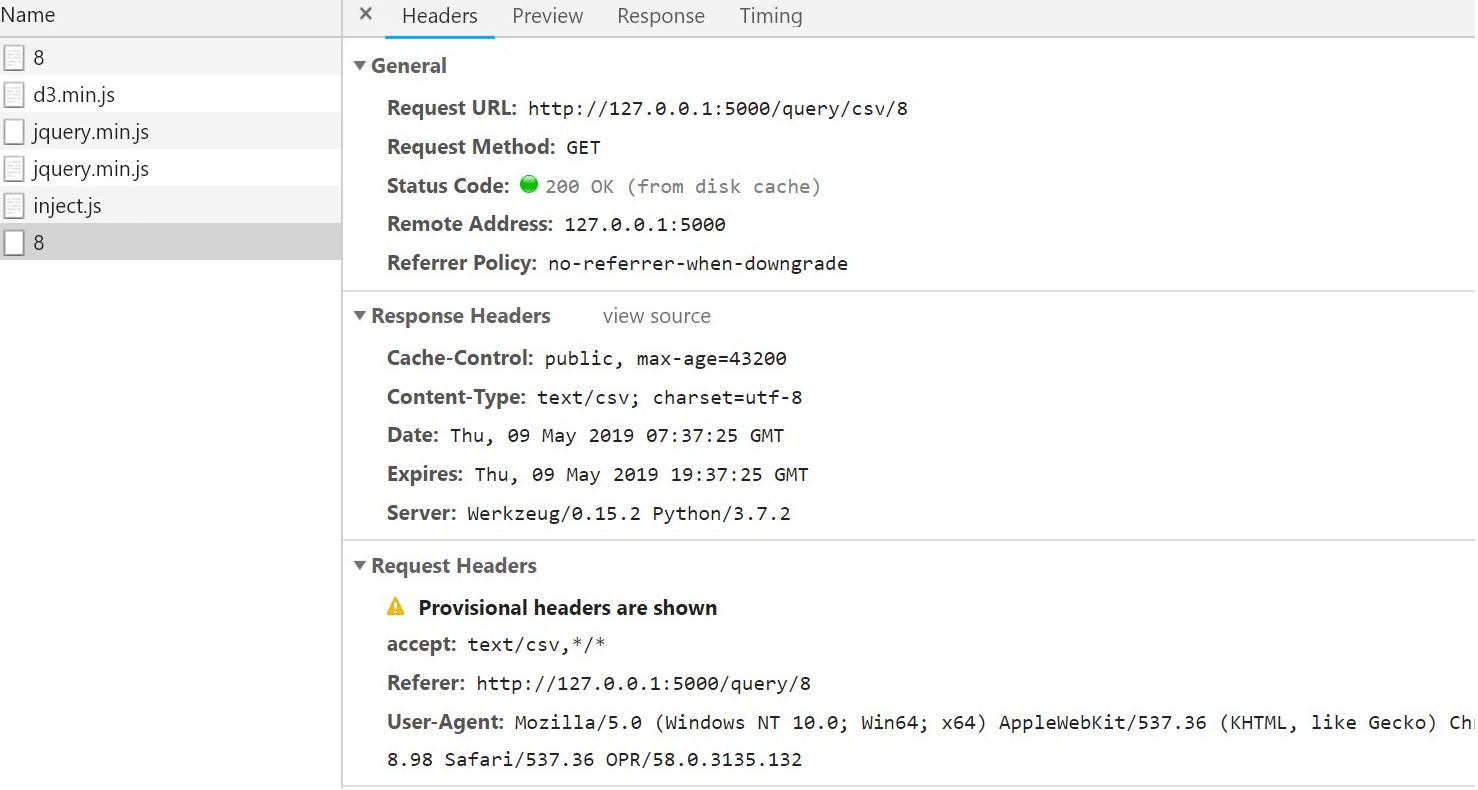This screenshot has width=1478, height=790.
Task: Collapse the Request Headers section
Action: pos(360,566)
